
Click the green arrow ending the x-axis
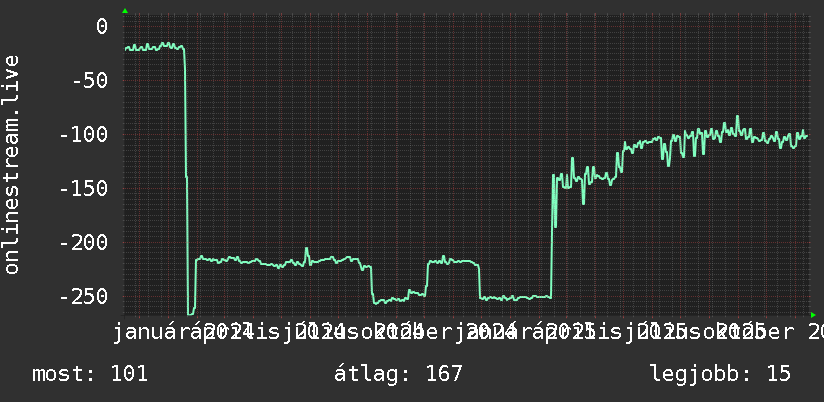[813, 315]
